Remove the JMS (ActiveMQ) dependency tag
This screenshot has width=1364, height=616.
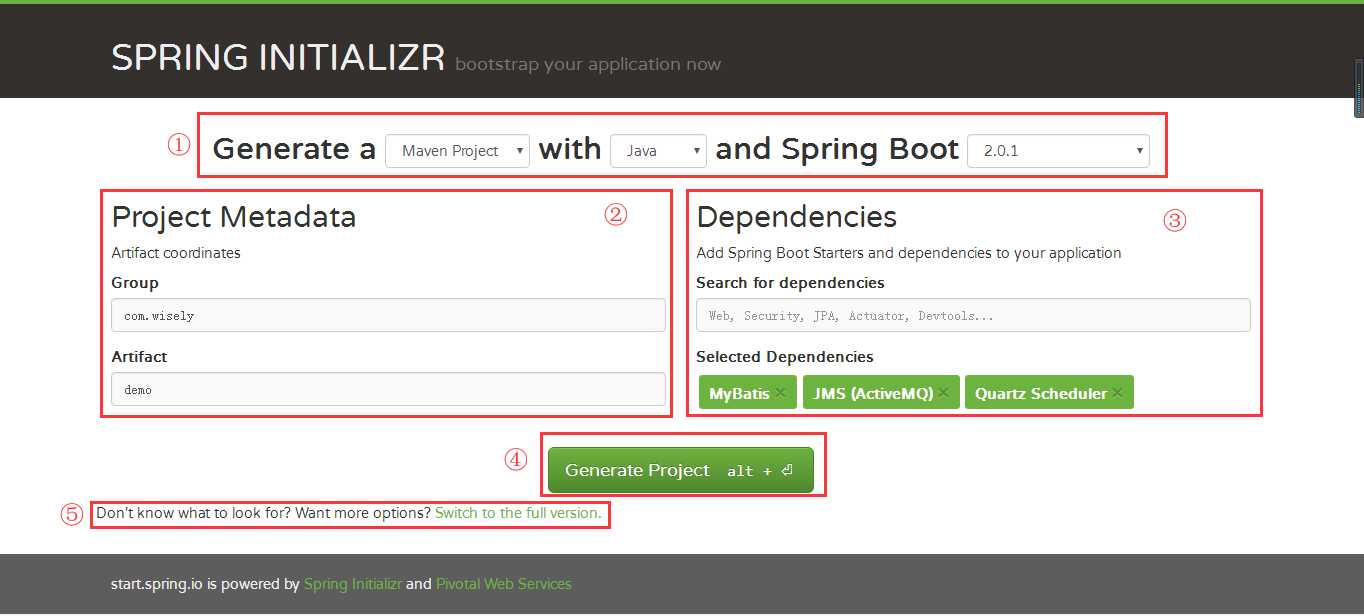coord(943,393)
